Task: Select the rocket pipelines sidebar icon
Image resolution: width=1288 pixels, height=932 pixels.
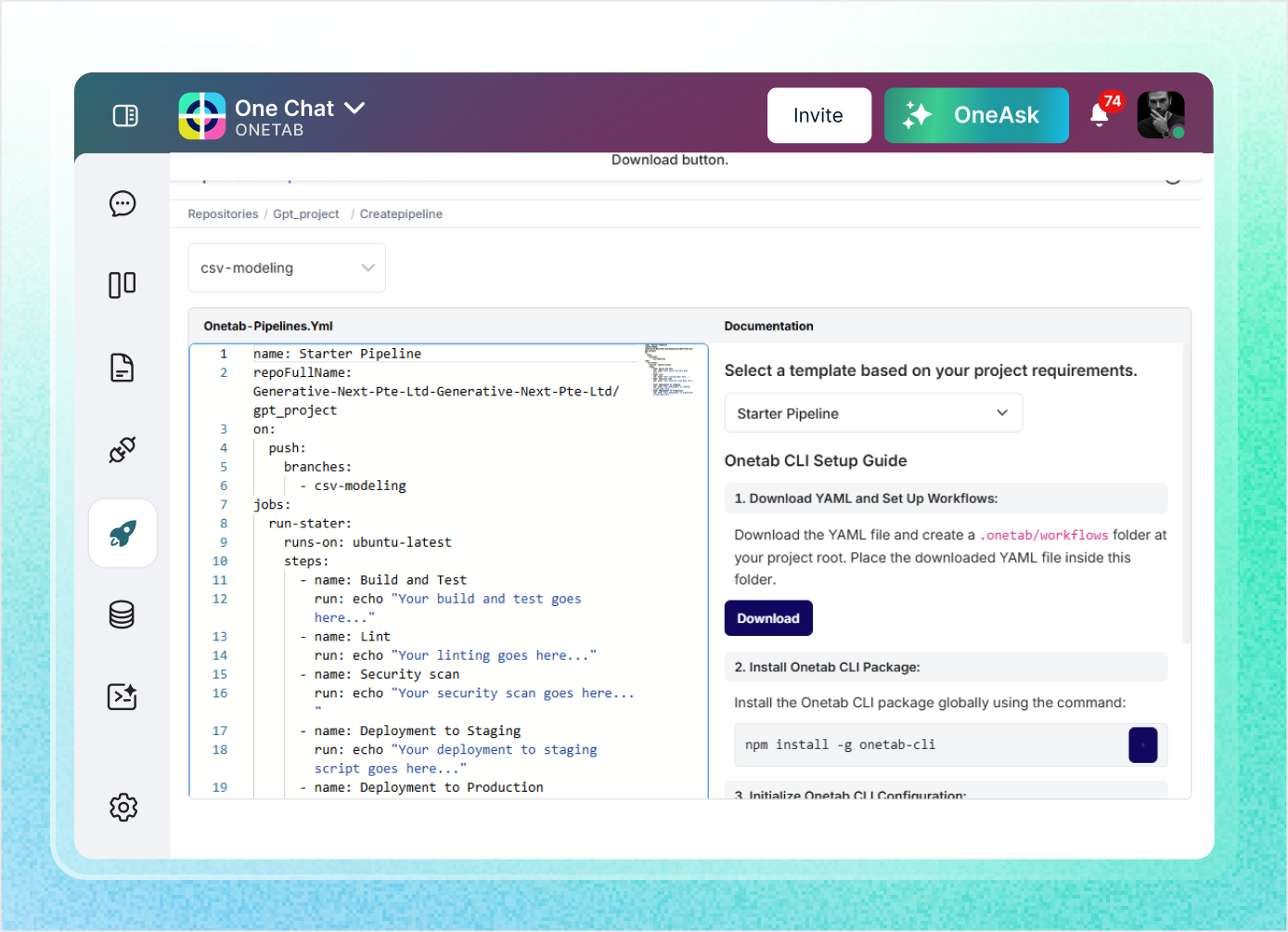Action: point(122,533)
